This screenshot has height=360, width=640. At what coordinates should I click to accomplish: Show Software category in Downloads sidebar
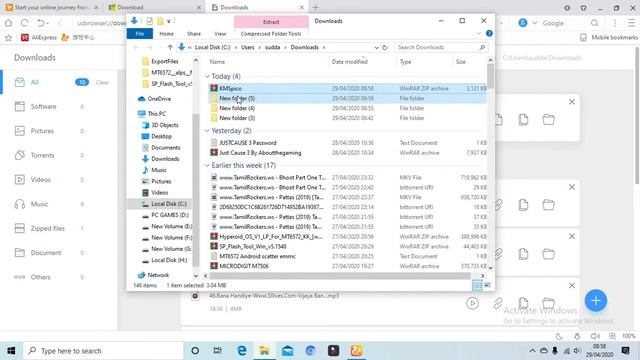[43, 107]
